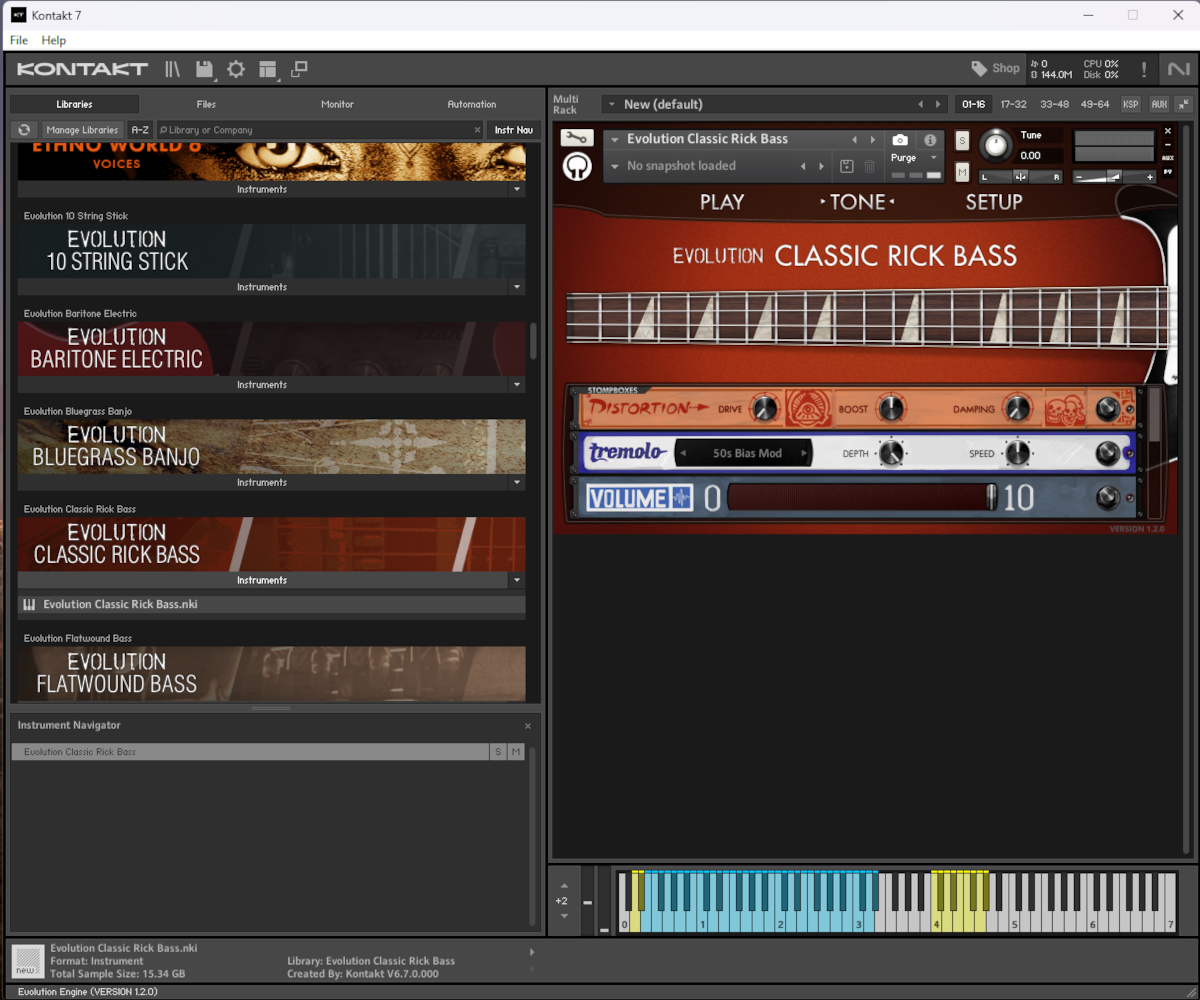
Task: Expand the Evolution 10 String Stick Instruments dropdown
Action: click(517, 287)
